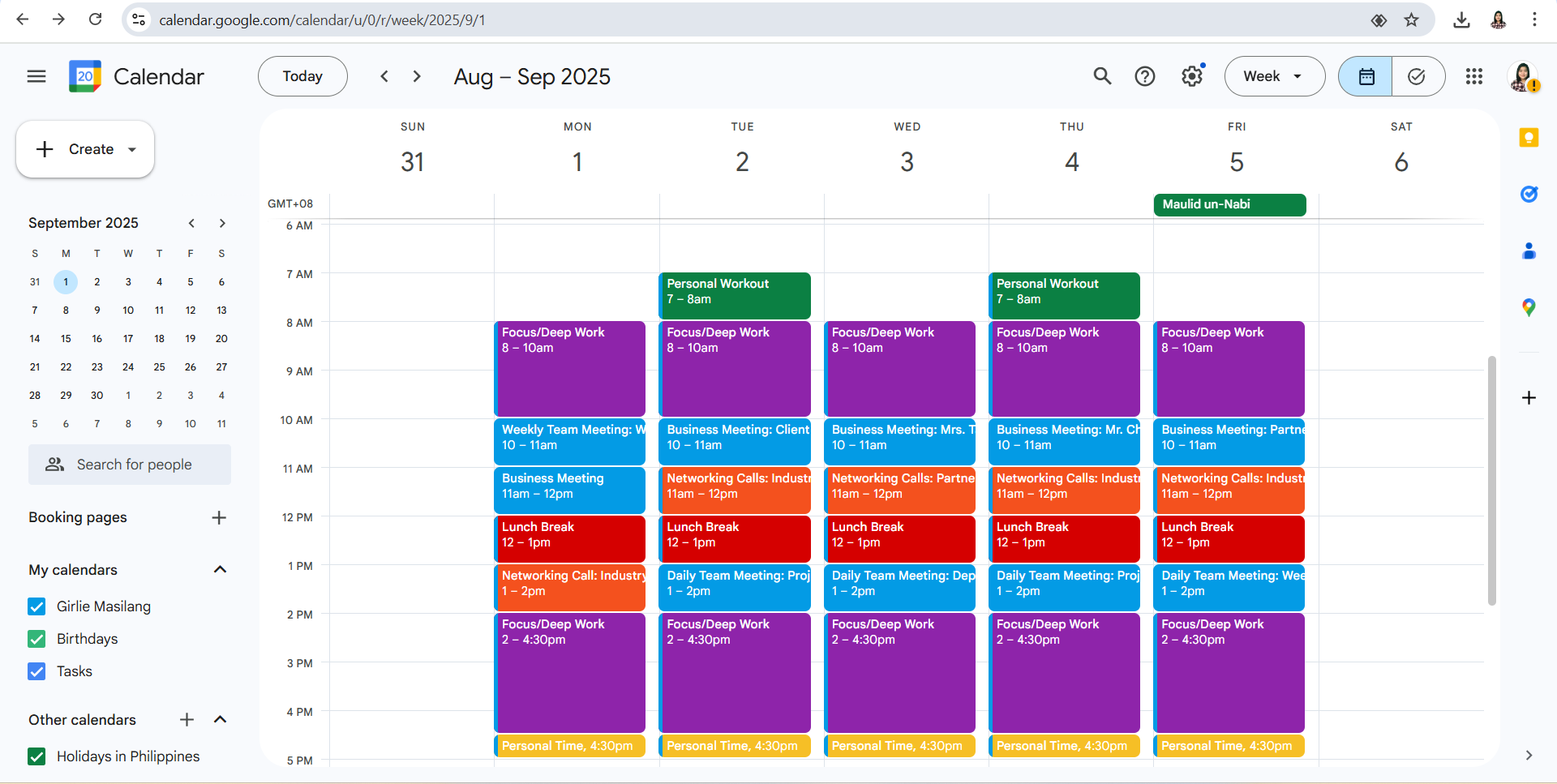Screen dimensions: 1557x784
Task: Open the Mauld un-Nabi holiday event
Action: (1229, 204)
